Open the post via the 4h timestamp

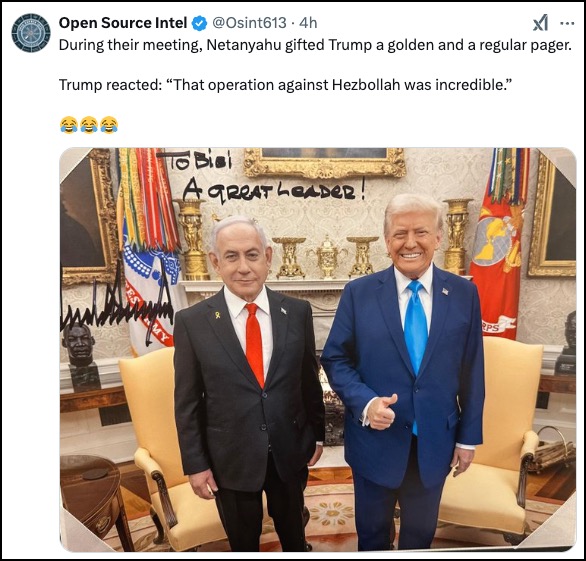[308, 23]
